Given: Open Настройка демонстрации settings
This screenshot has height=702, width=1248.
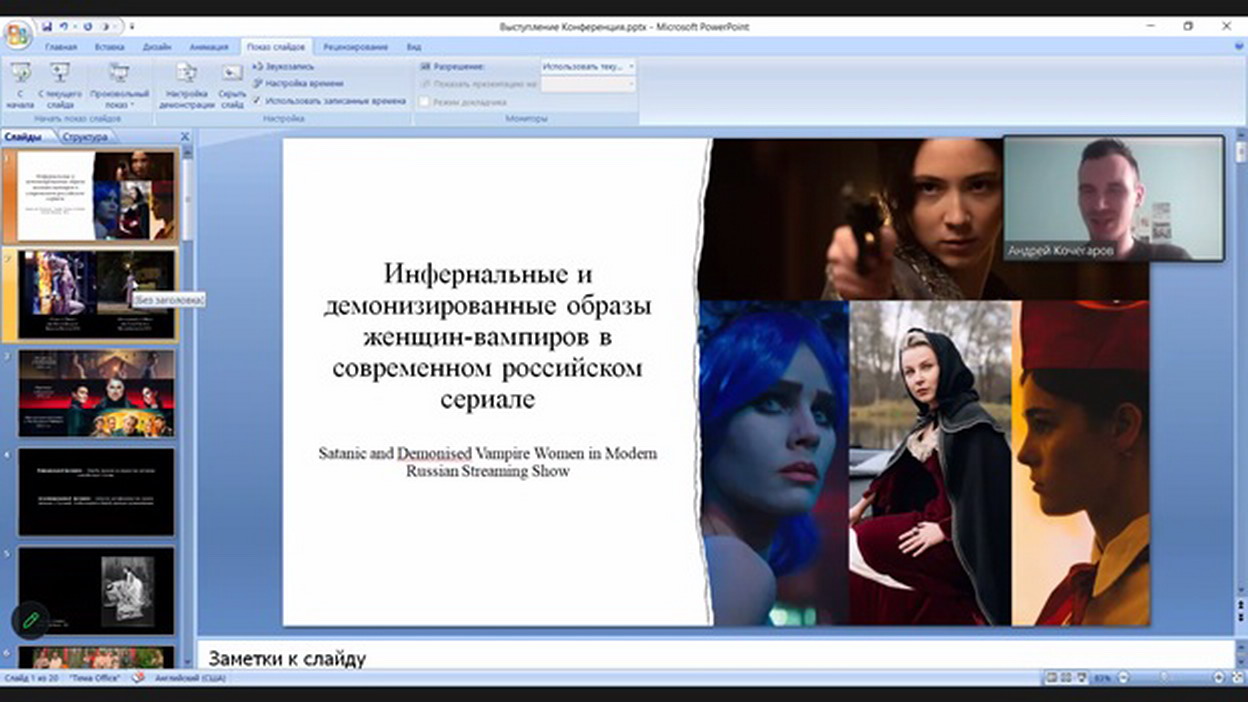Looking at the screenshot, I should click(186, 85).
